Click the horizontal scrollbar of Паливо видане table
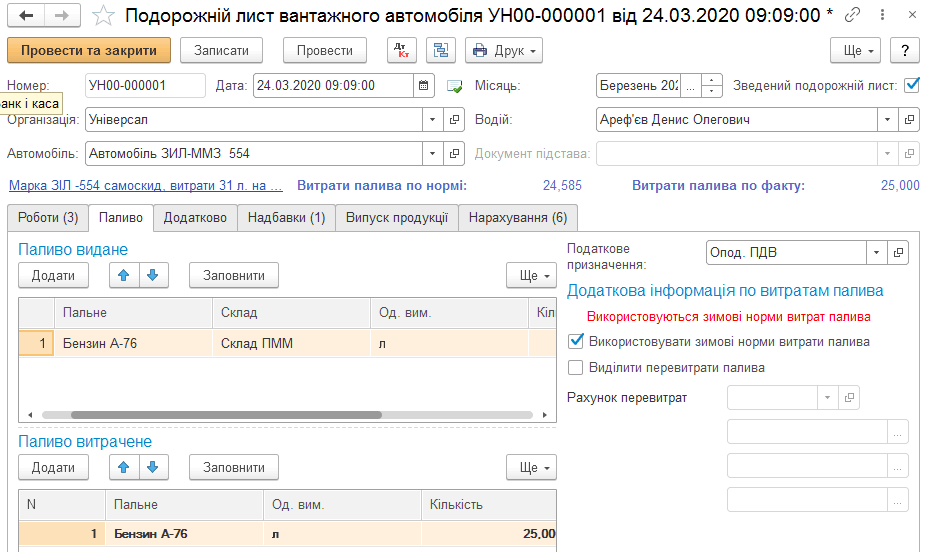The image size is (928, 552). pyautogui.click(x=226, y=415)
